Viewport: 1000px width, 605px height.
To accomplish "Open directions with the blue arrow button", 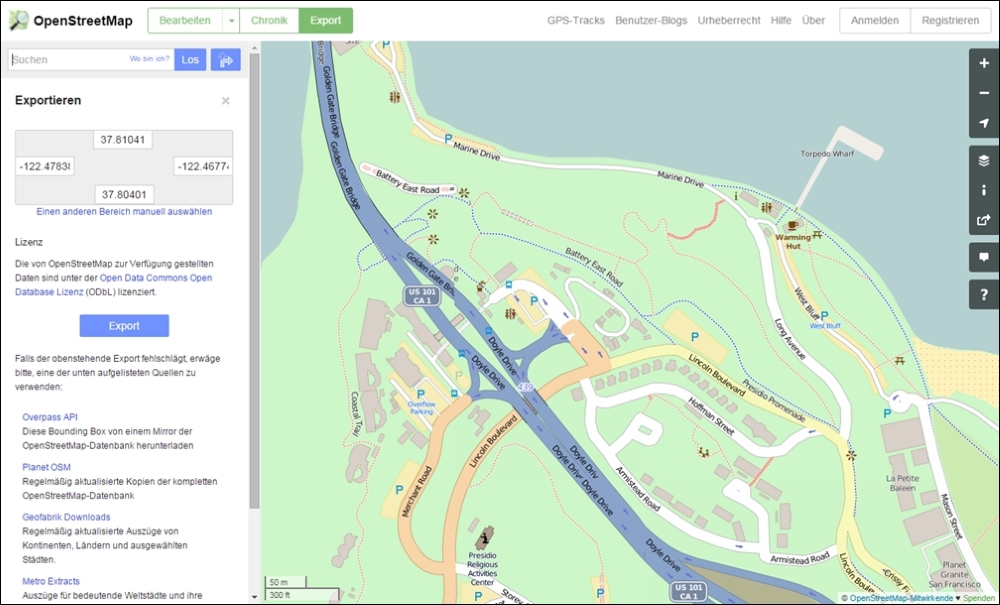I will [x=226, y=60].
